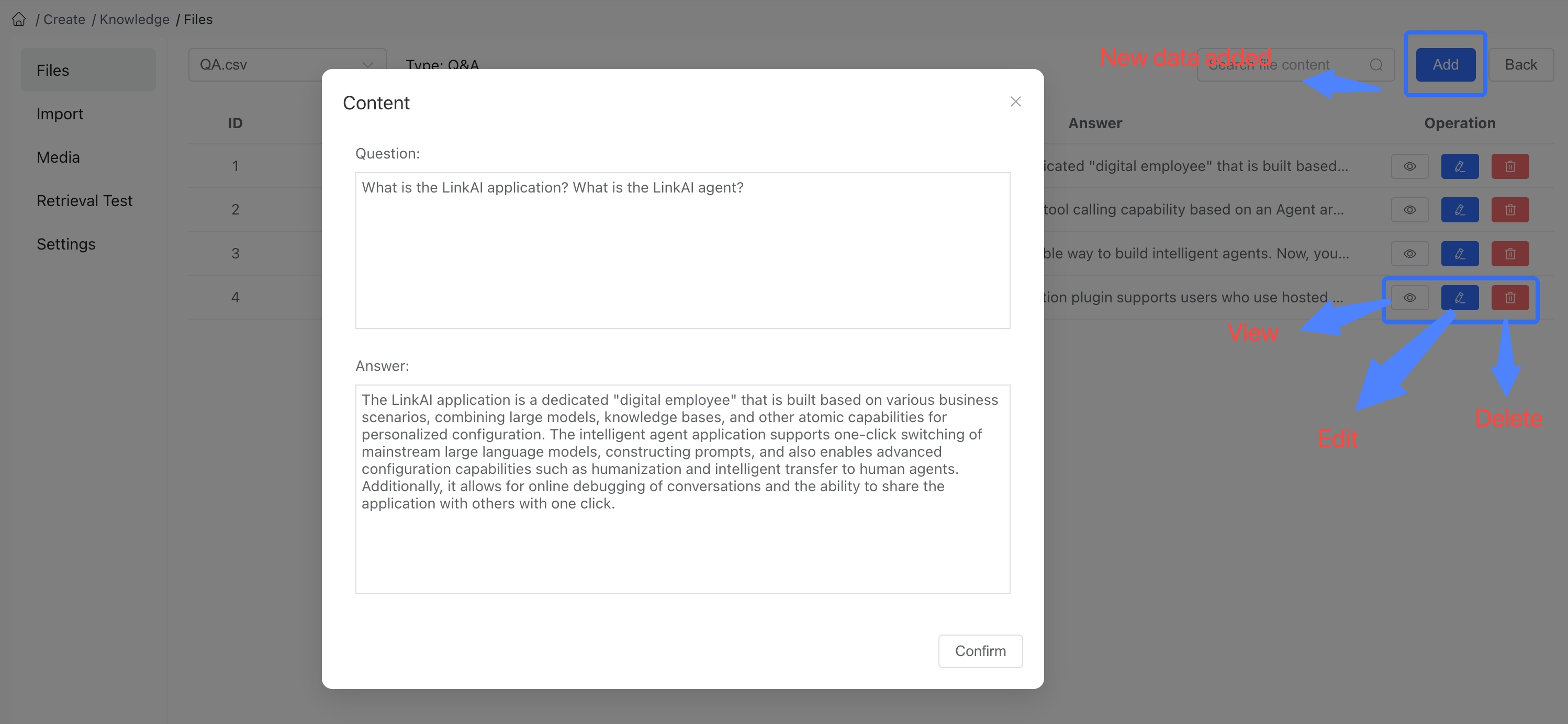Open the Settings sidebar section
This screenshot has height=724, width=1568.
[x=88, y=244]
